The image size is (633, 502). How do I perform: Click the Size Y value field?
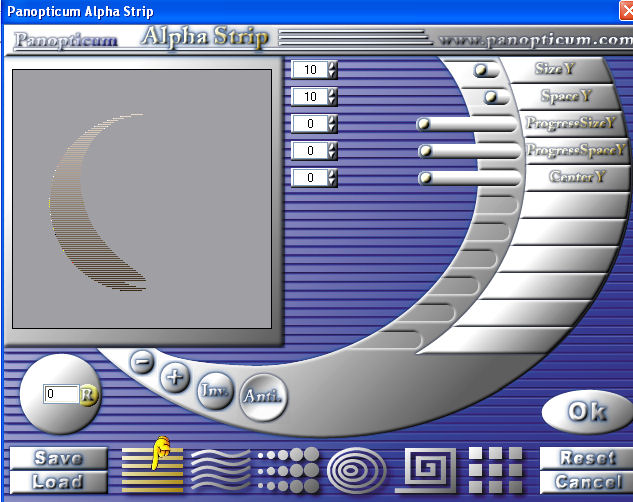(310, 70)
